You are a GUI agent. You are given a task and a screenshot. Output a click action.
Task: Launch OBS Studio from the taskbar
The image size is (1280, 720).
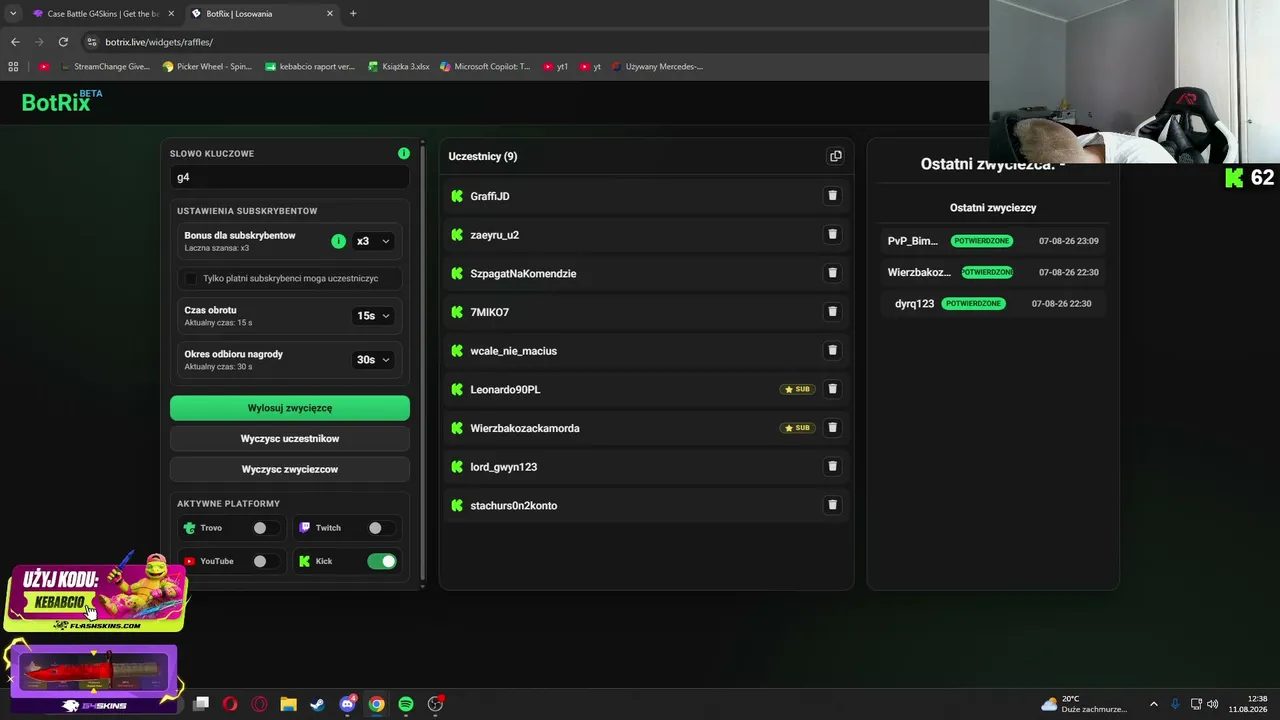tap(435, 704)
